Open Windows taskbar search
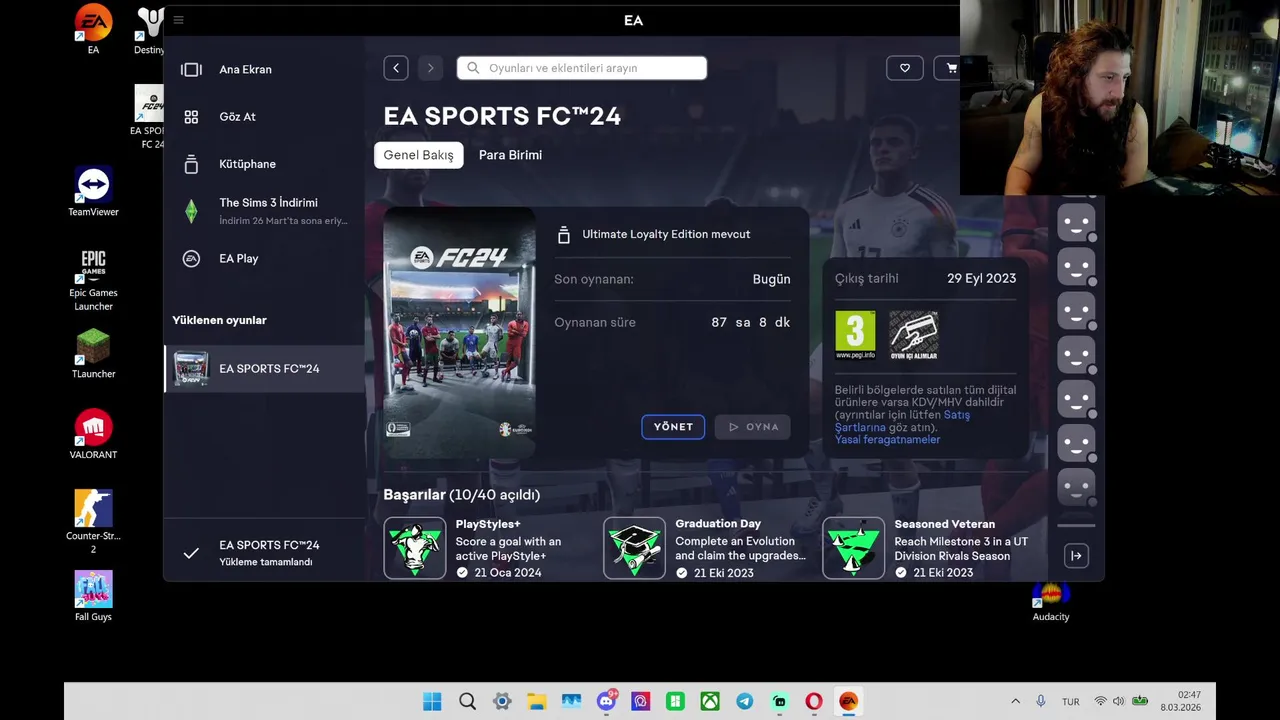Viewport: 1280px width, 720px height. click(x=467, y=702)
